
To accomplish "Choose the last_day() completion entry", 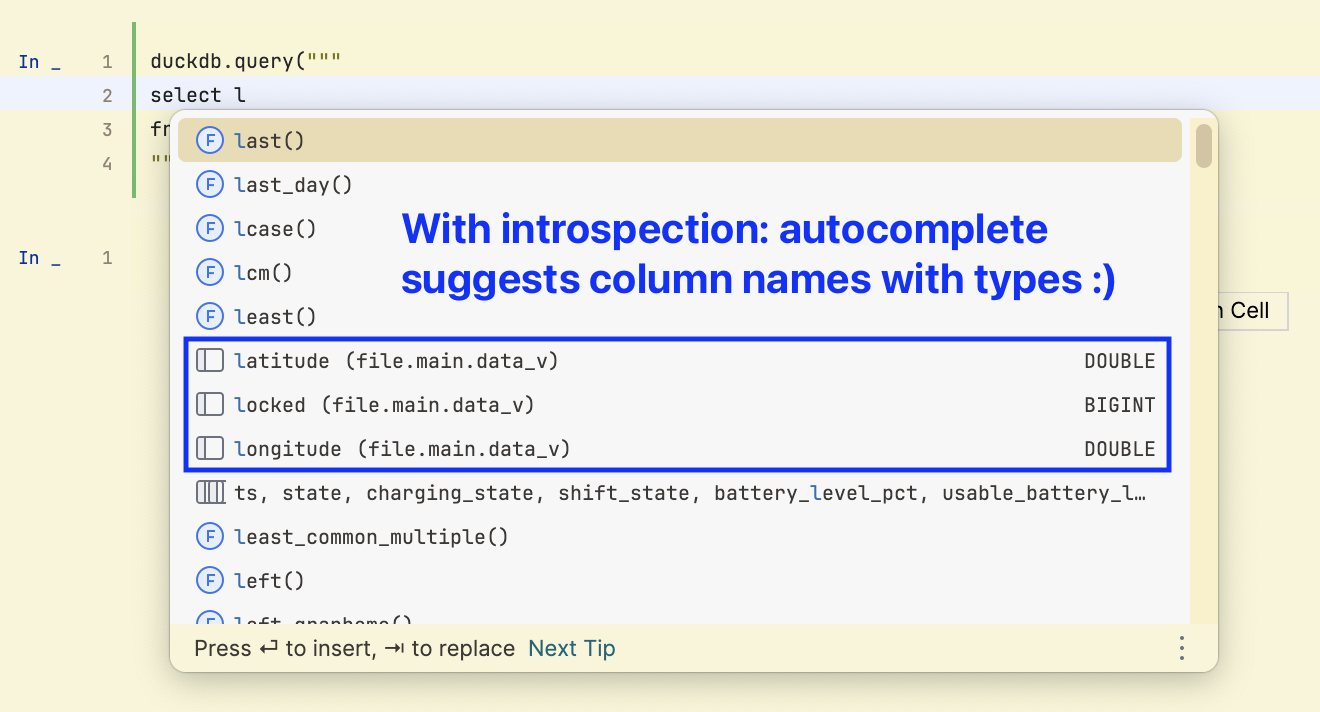I will click(680, 185).
